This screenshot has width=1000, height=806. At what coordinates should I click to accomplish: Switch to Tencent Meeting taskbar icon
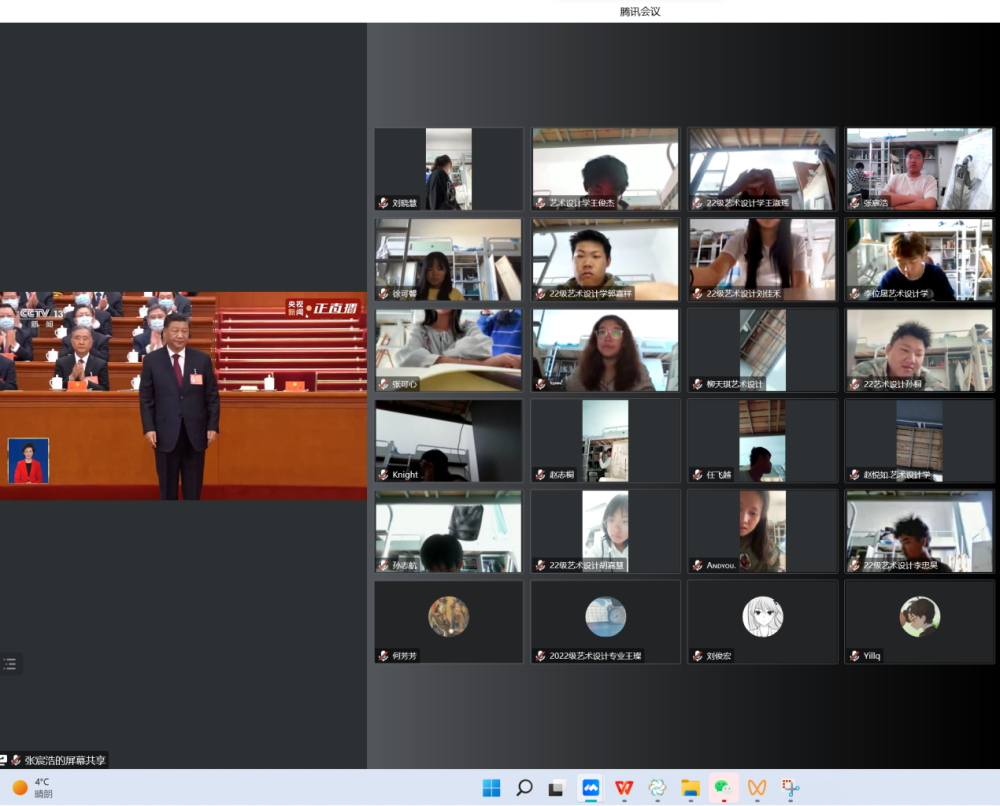click(x=591, y=788)
